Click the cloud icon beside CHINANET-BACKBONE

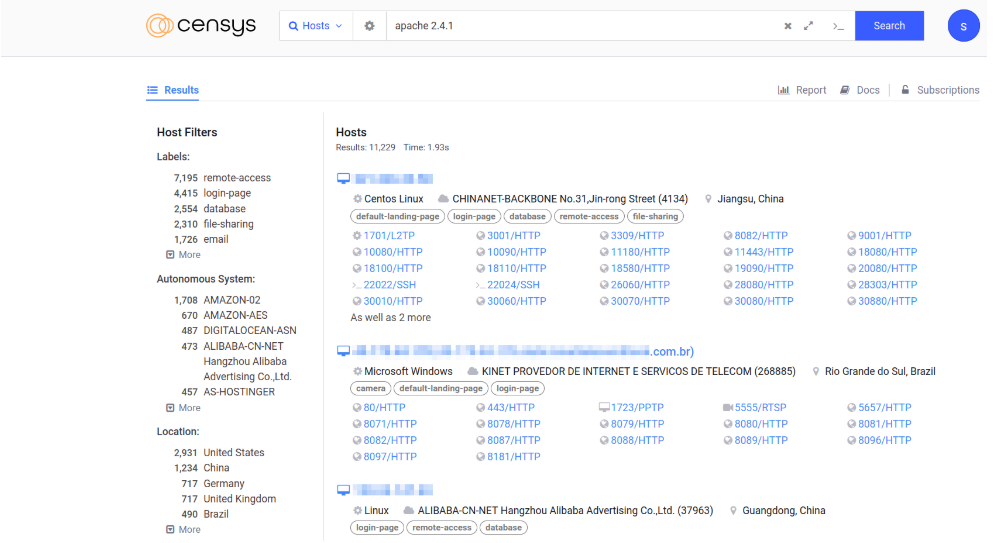[443, 199]
